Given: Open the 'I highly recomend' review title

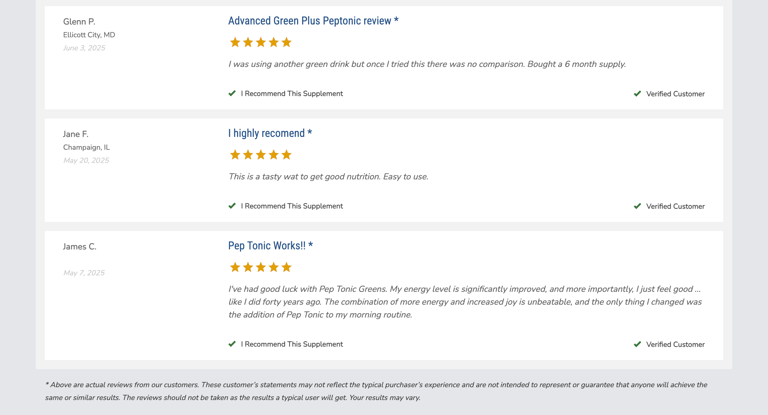Looking at the screenshot, I should point(270,133).
